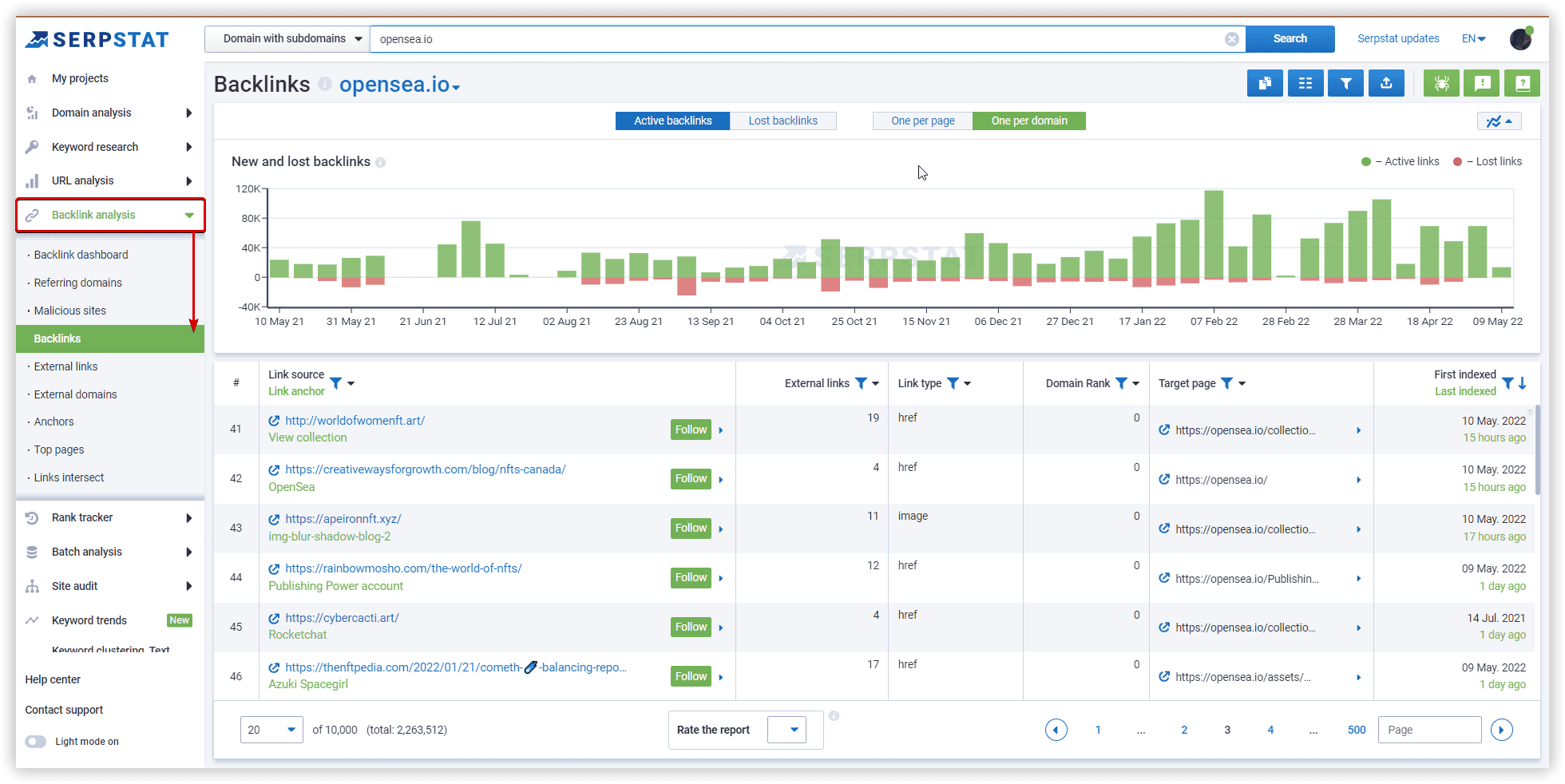Open rows per page dropdown showing 20
1565x784 pixels.
(271, 730)
